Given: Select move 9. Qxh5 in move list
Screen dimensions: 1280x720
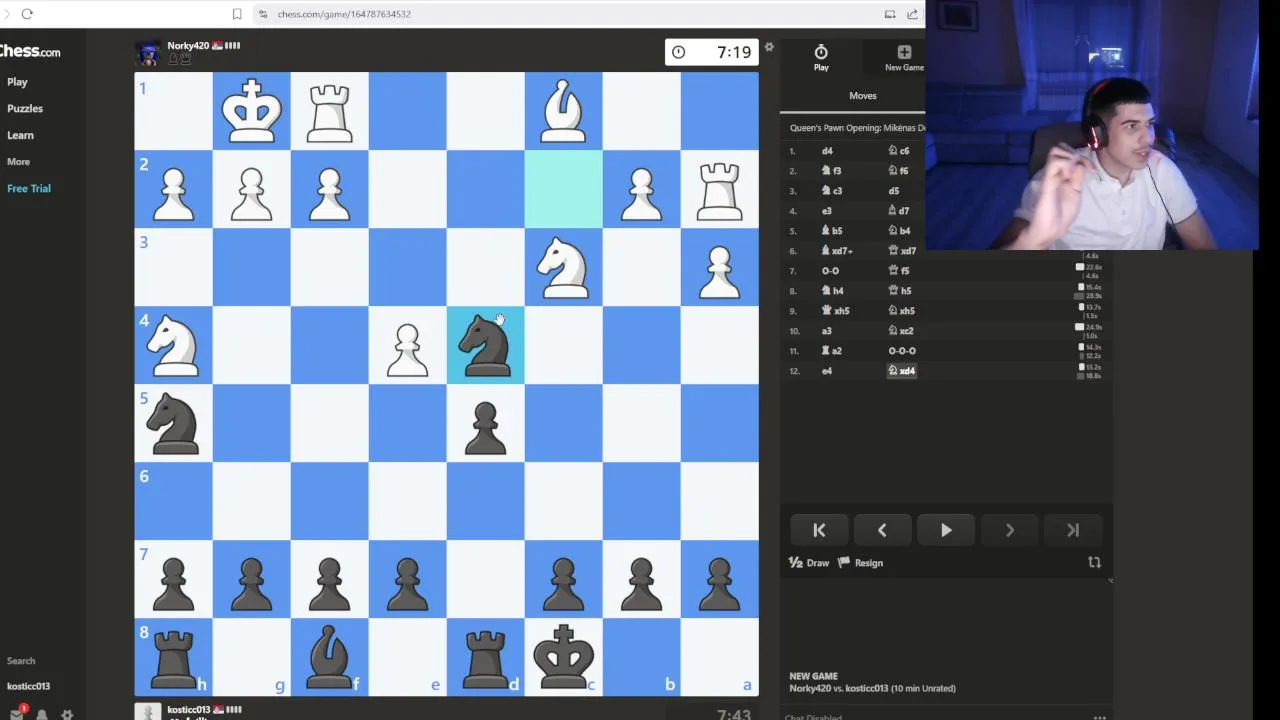Looking at the screenshot, I should [x=835, y=311].
